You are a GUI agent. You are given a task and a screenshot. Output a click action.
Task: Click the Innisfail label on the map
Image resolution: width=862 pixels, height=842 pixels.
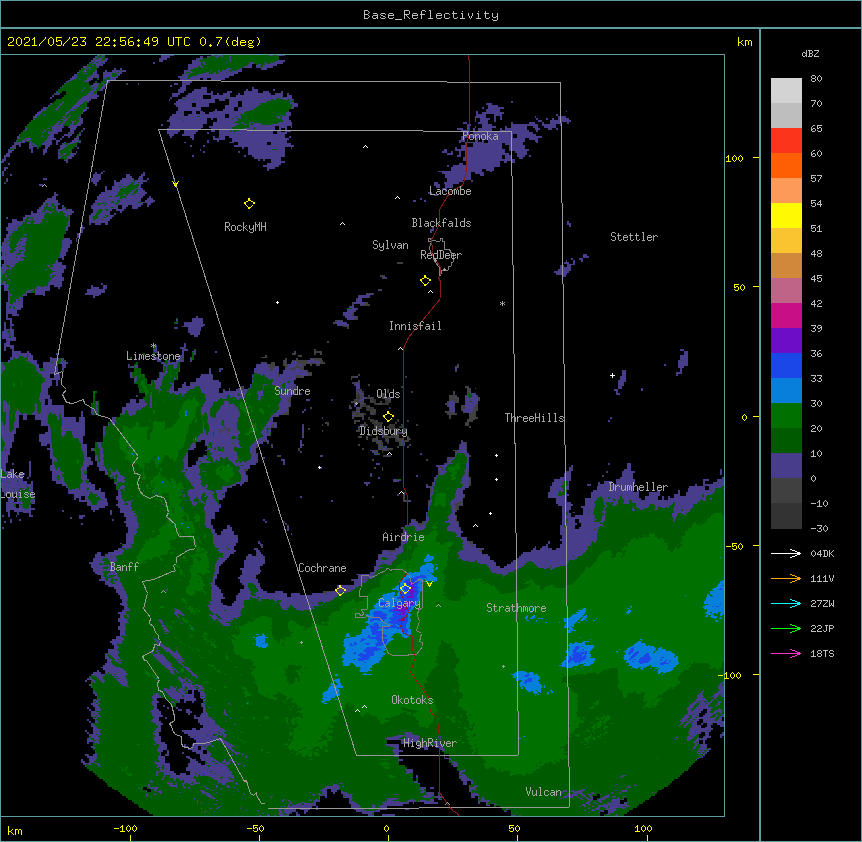point(415,326)
